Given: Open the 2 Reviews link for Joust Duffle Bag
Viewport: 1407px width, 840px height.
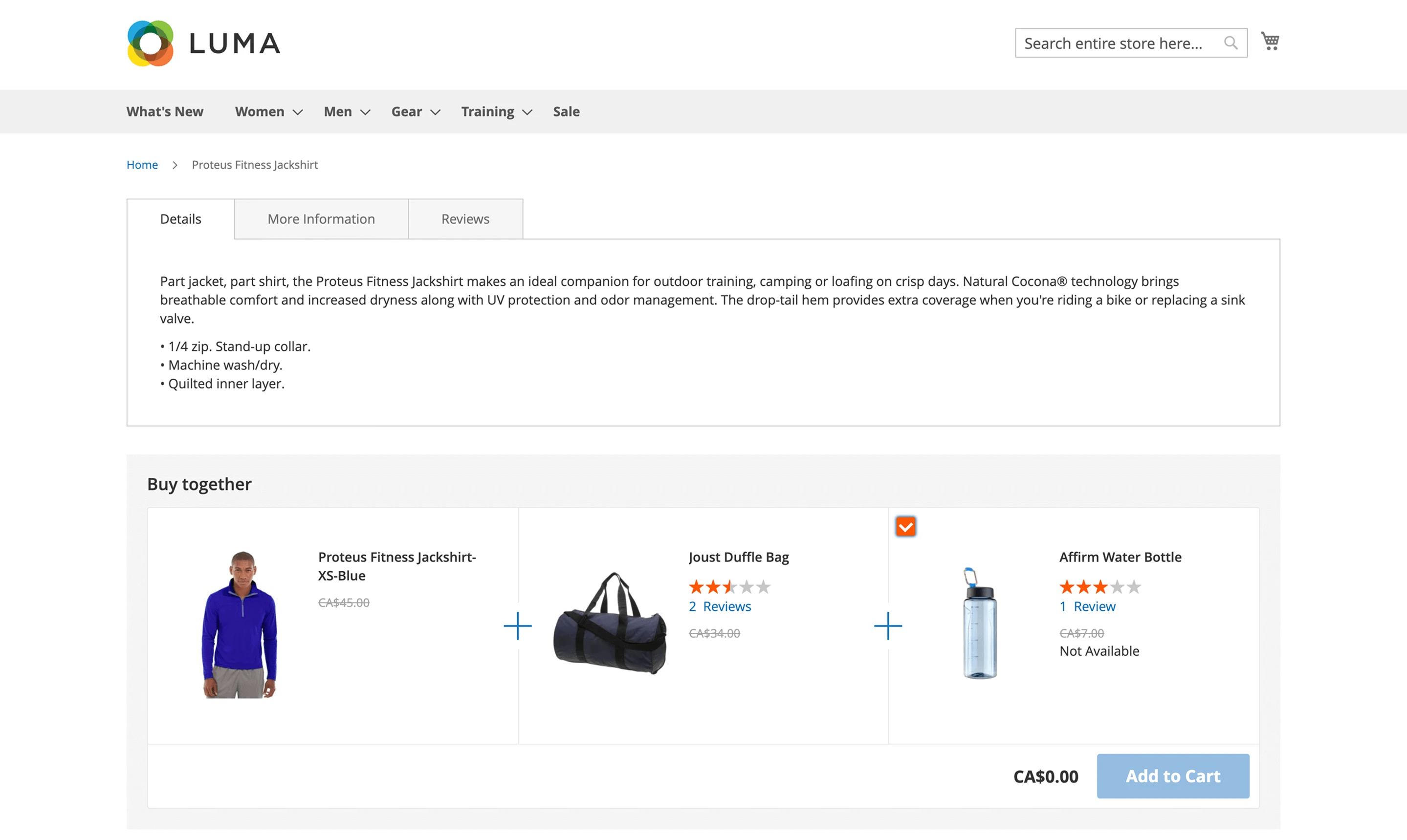Looking at the screenshot, I should [720, 605].
